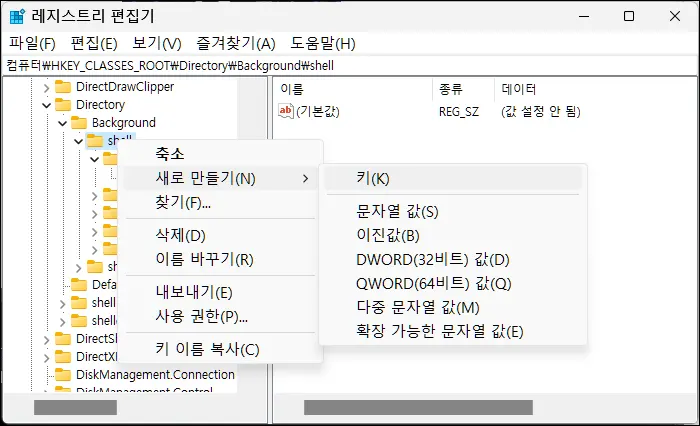Click the Registry Editor app icon in title bar

[17, 16]
